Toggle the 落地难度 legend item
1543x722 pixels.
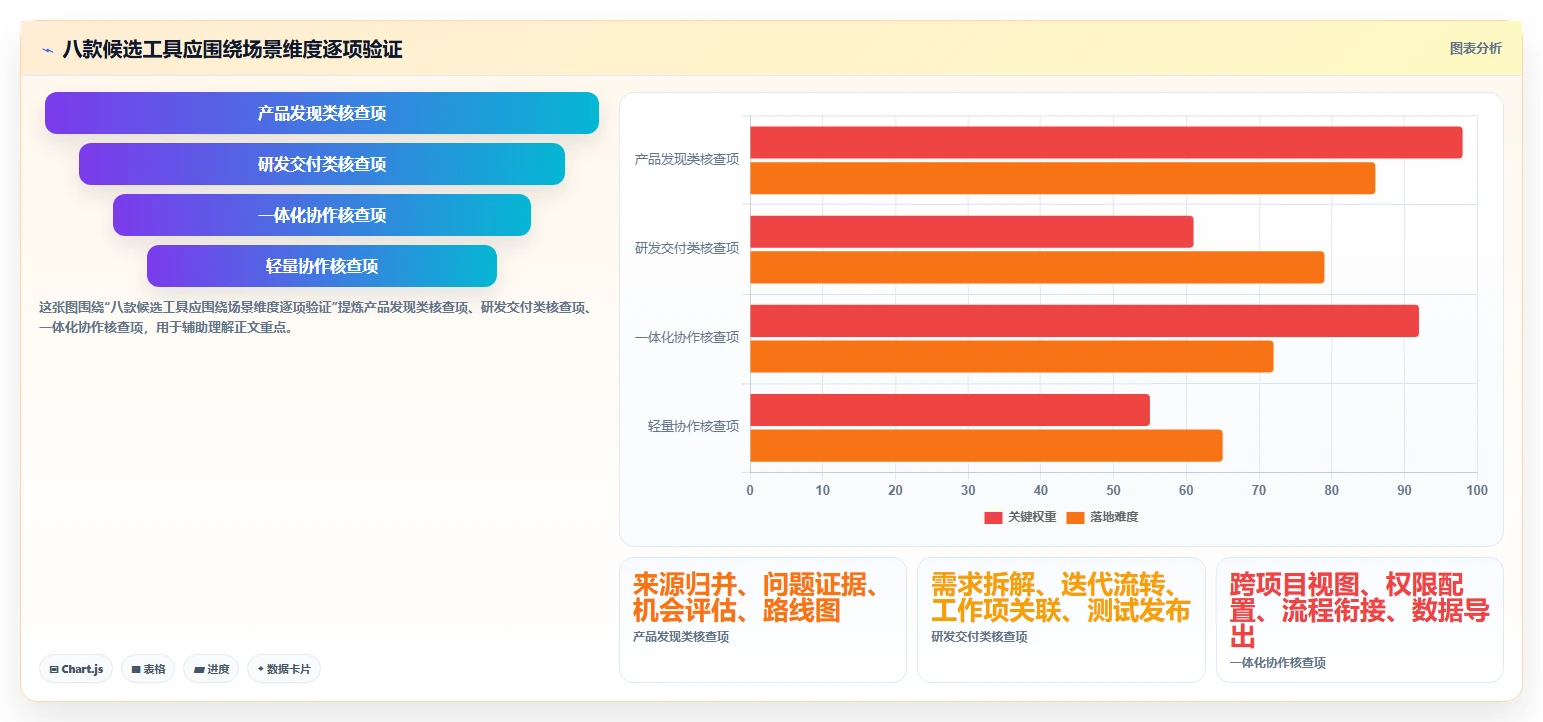coord(1102,517)
